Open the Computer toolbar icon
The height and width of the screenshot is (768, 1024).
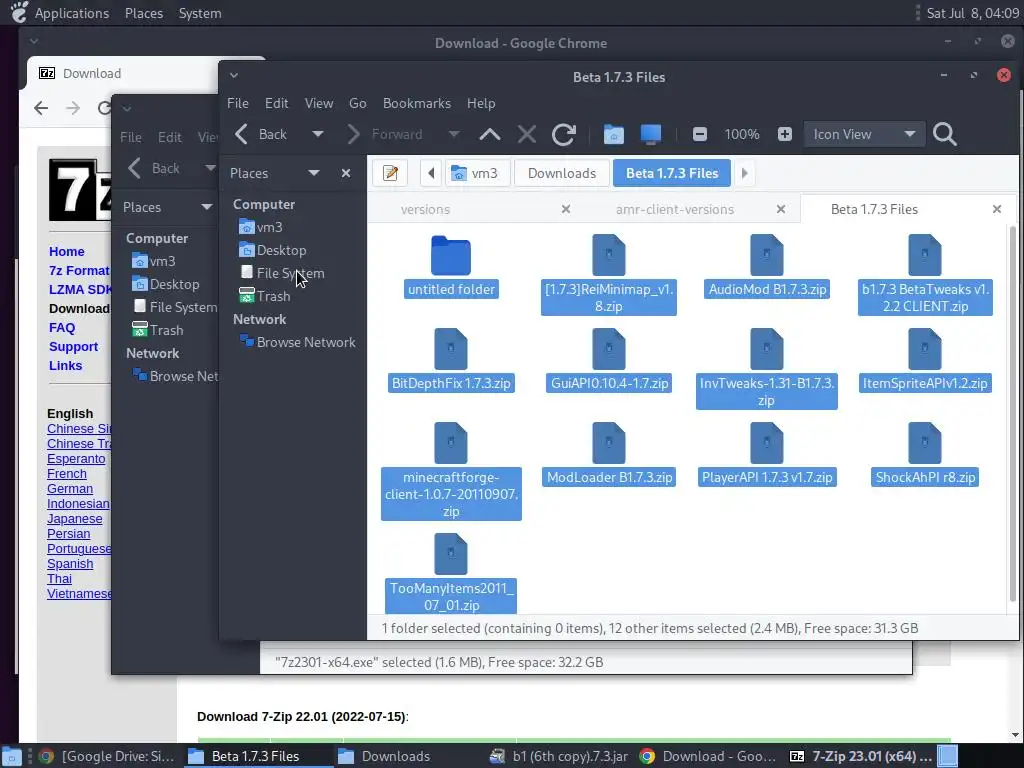(x=650, y=135)
